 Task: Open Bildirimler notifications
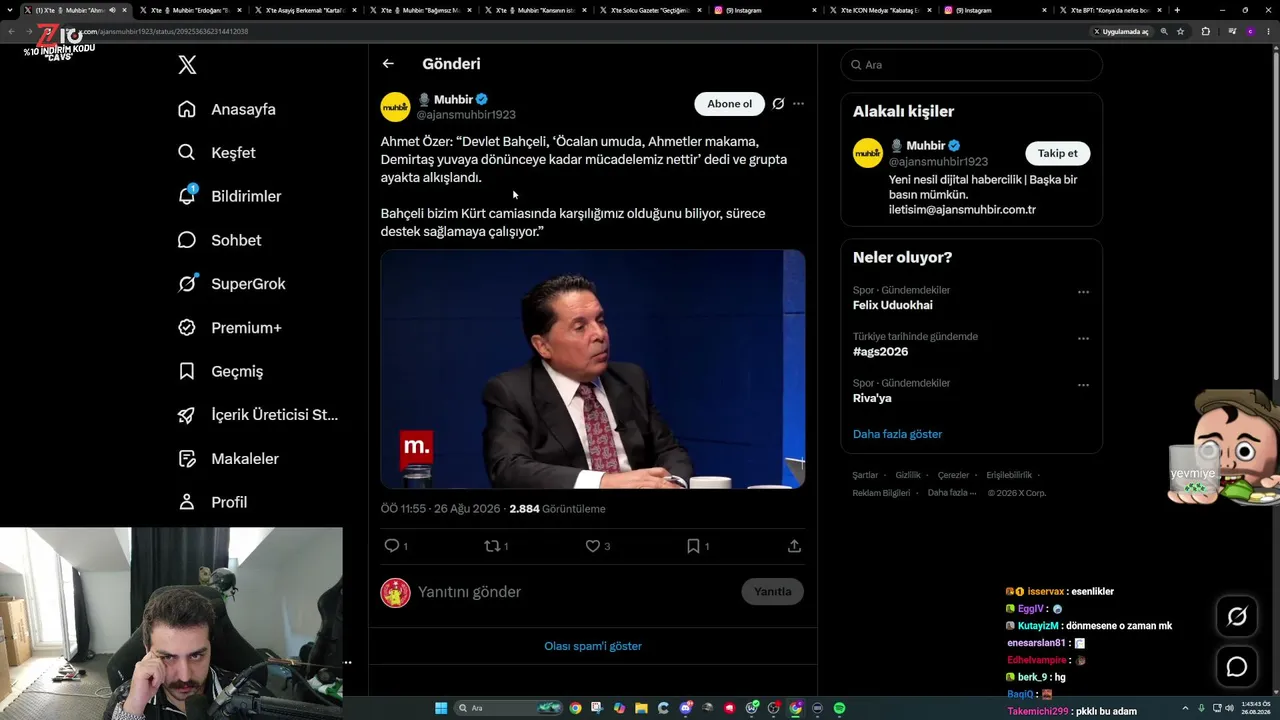click(x=229, y=196)
